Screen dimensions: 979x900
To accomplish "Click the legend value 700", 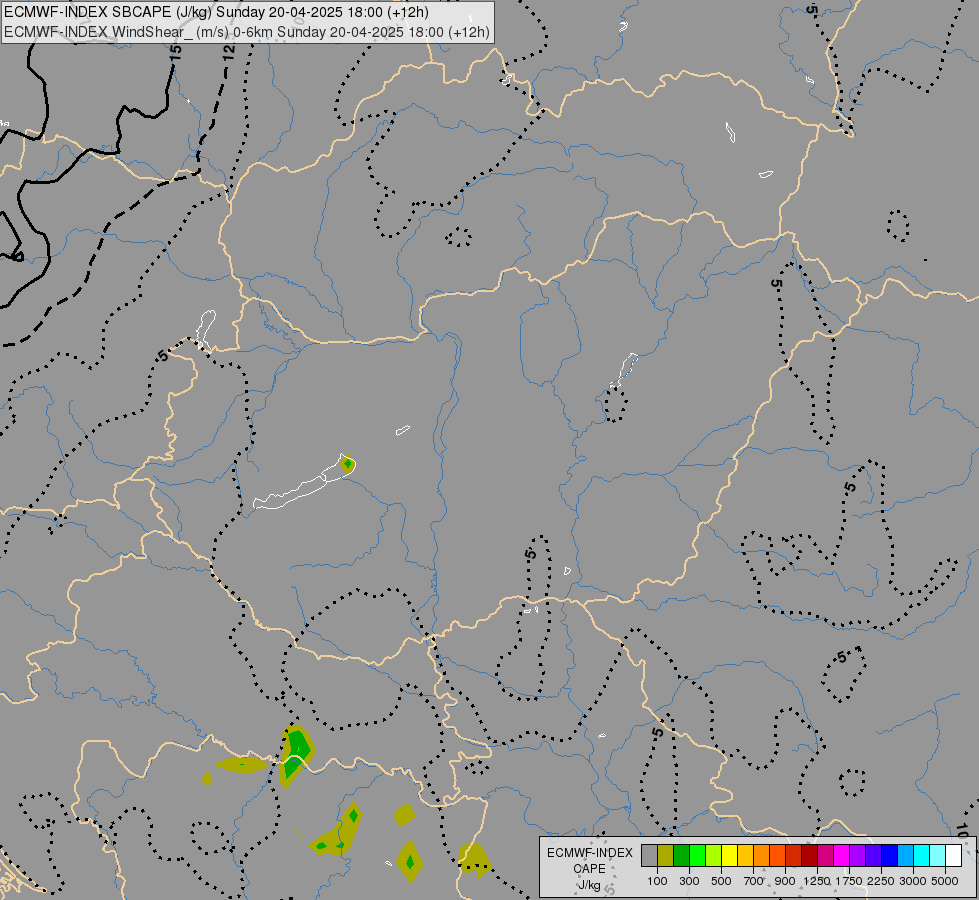I will [x=754, y=881].
